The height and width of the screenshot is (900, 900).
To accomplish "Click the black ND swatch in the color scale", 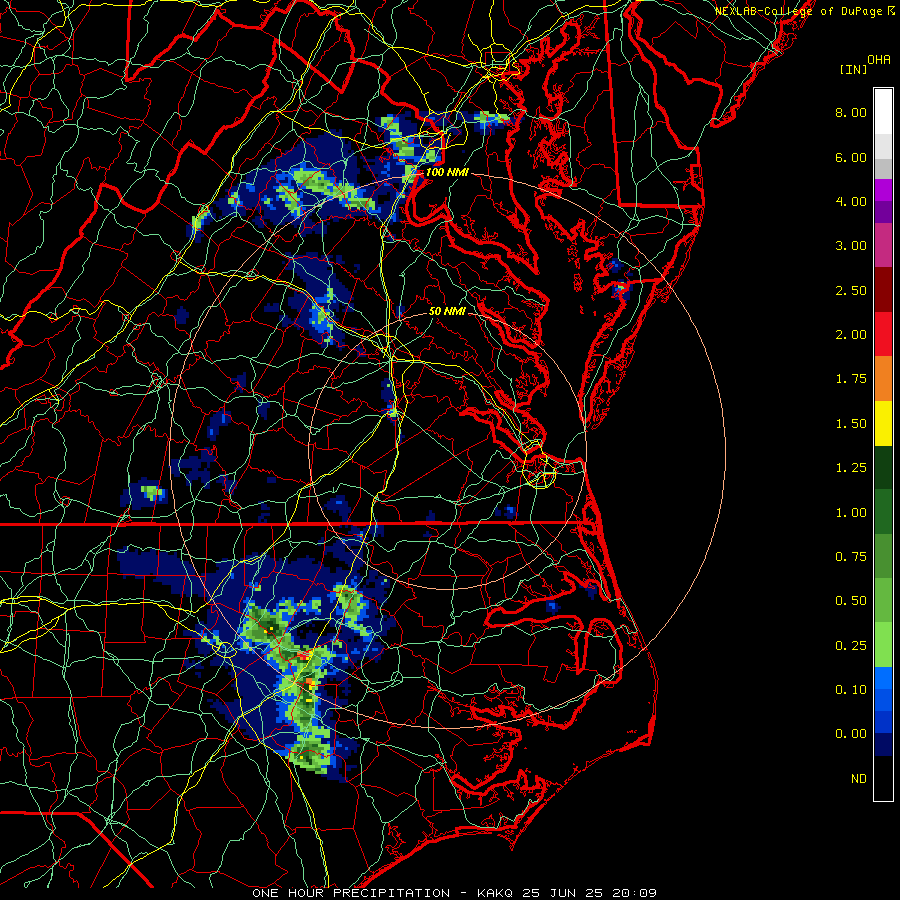I will click(883, 778).
